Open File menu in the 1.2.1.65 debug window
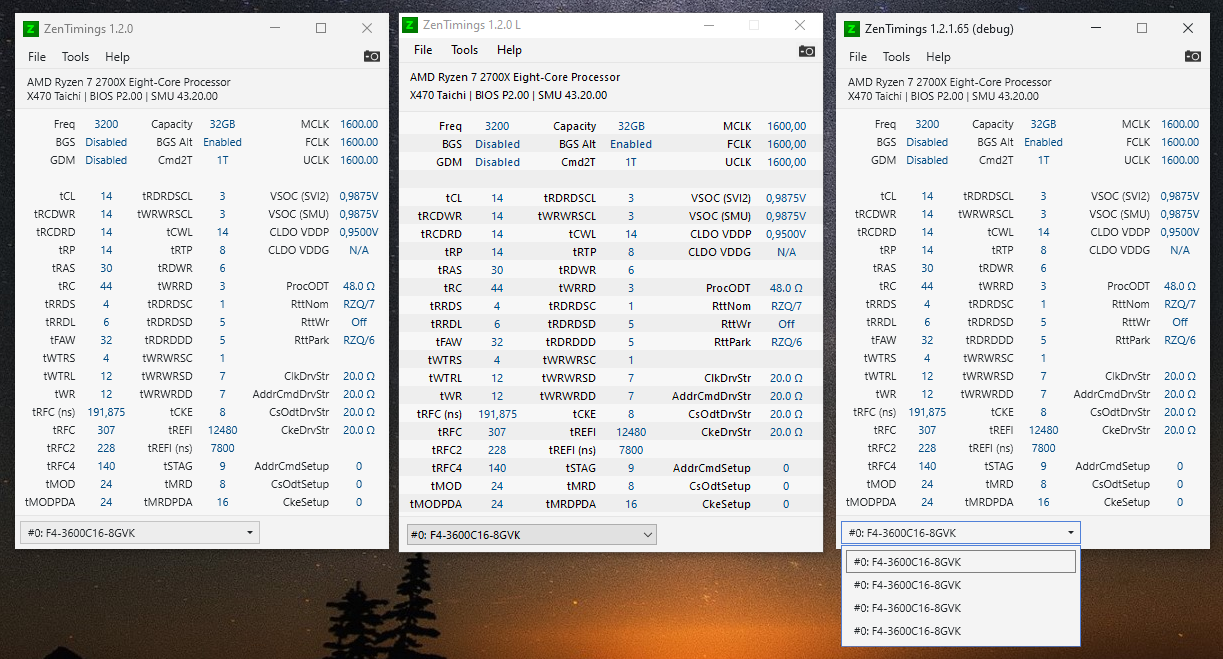This screenshot has height=659, width=1223. click(858, 57)
